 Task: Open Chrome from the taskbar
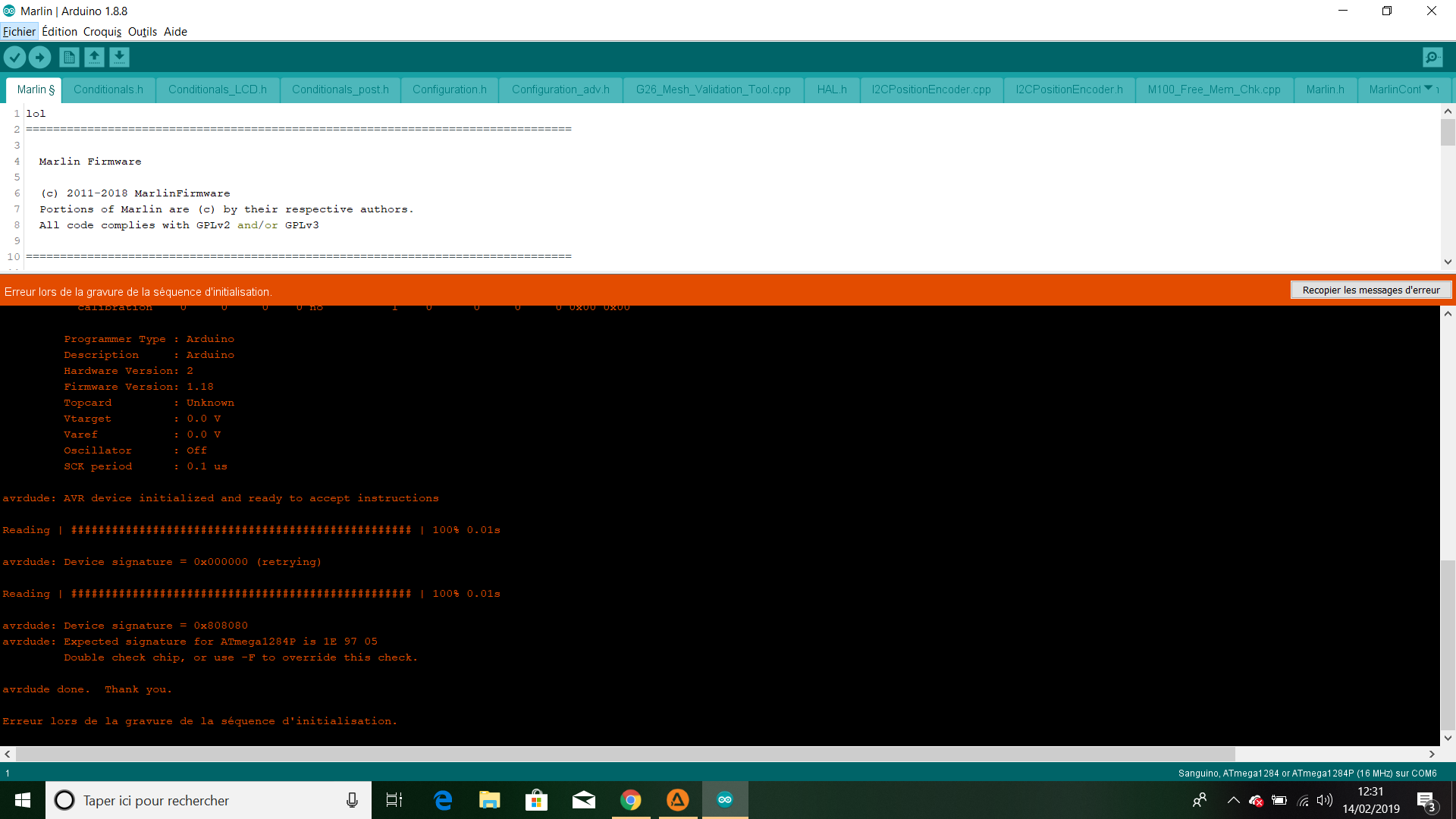pyautogui.click(x=630, y=800)
